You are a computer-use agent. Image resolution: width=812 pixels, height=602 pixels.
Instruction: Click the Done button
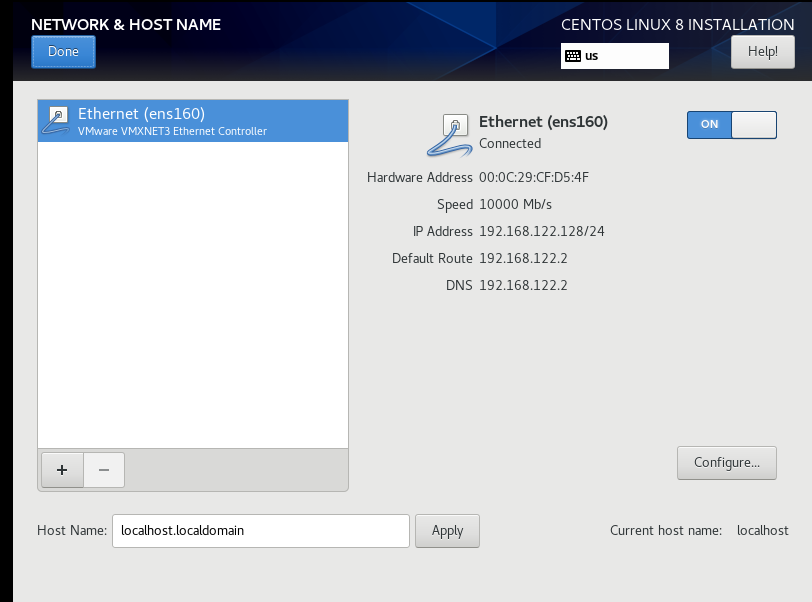(x=63, y=52)
